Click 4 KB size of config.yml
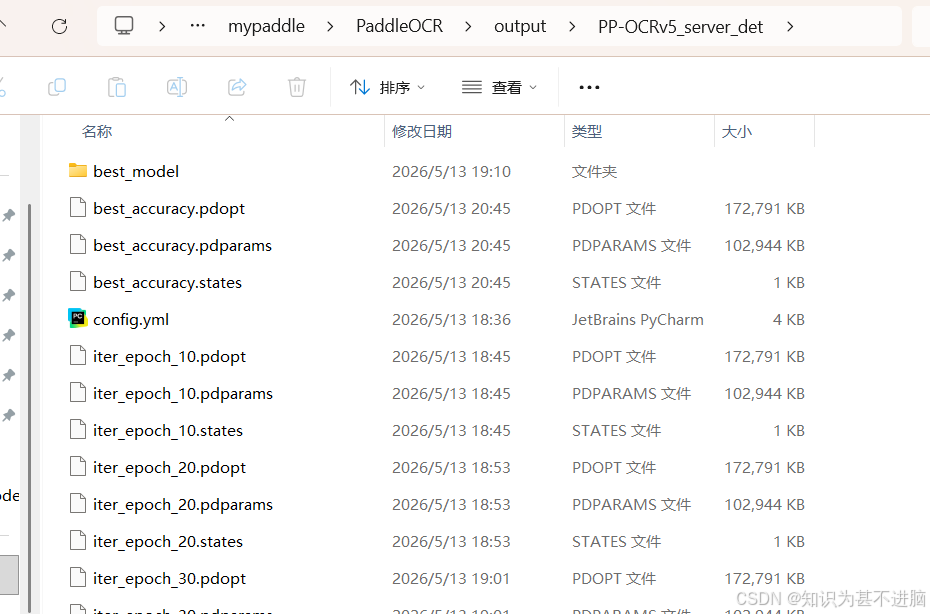 788,320
